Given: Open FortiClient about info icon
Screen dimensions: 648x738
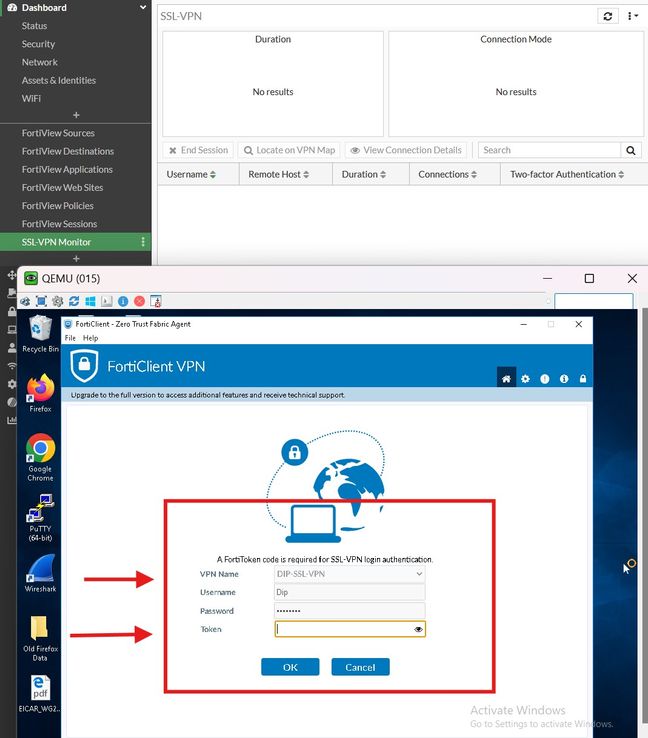Looking at the screenshot, I should click(x=564, y=379).
